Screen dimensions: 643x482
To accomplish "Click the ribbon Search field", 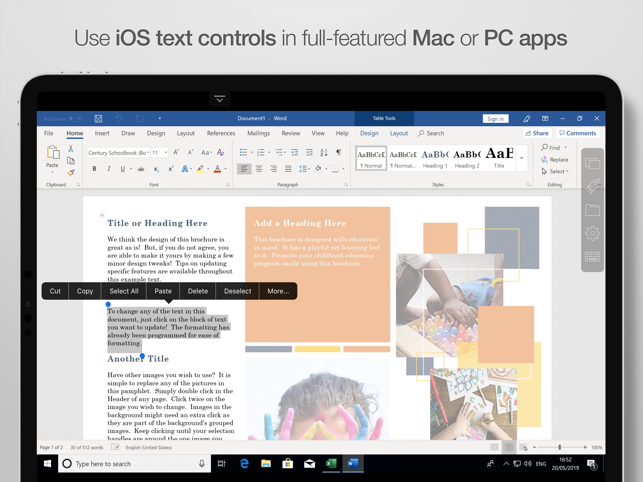I will [x=431, y=133].
